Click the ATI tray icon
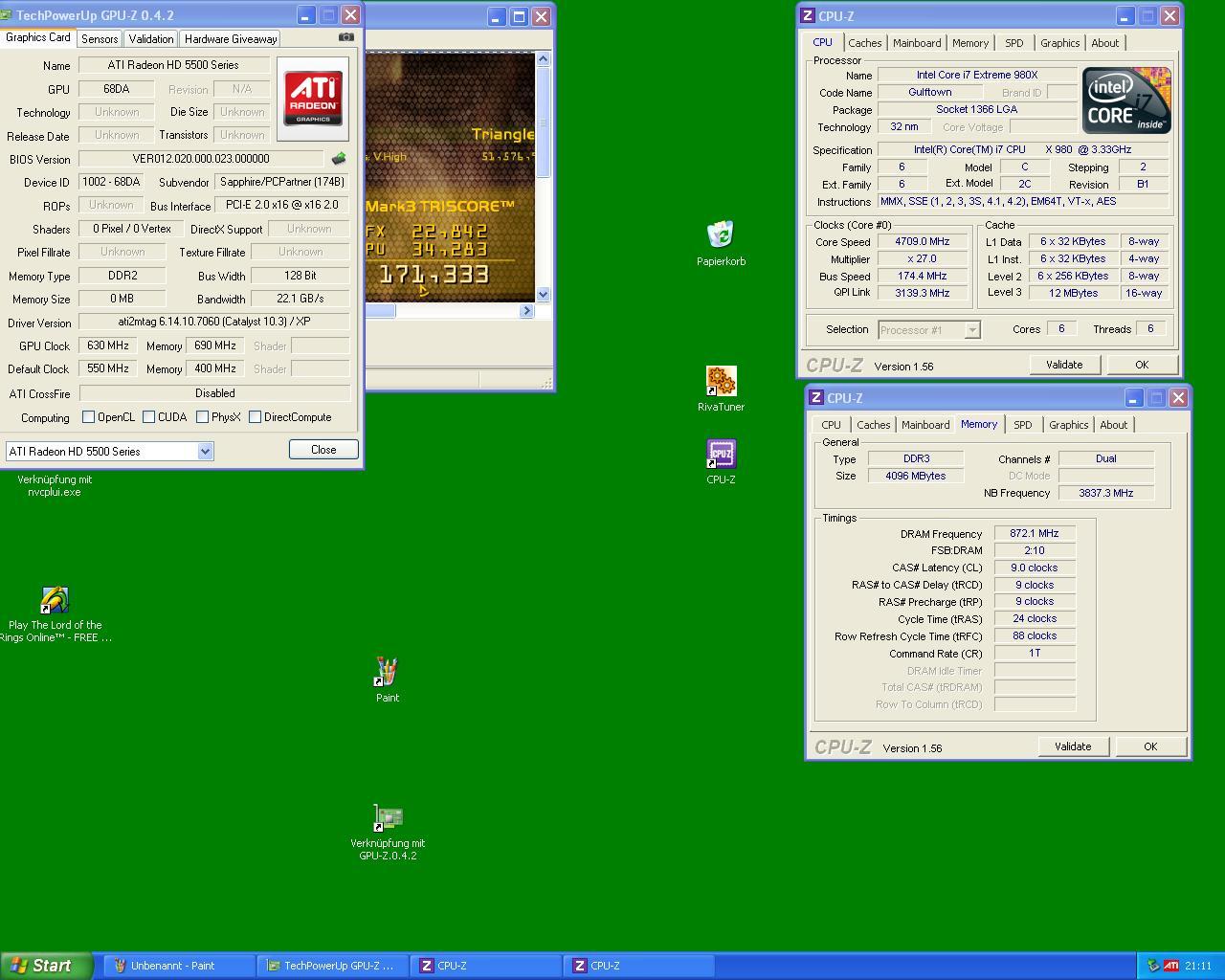 point(1171,966)
